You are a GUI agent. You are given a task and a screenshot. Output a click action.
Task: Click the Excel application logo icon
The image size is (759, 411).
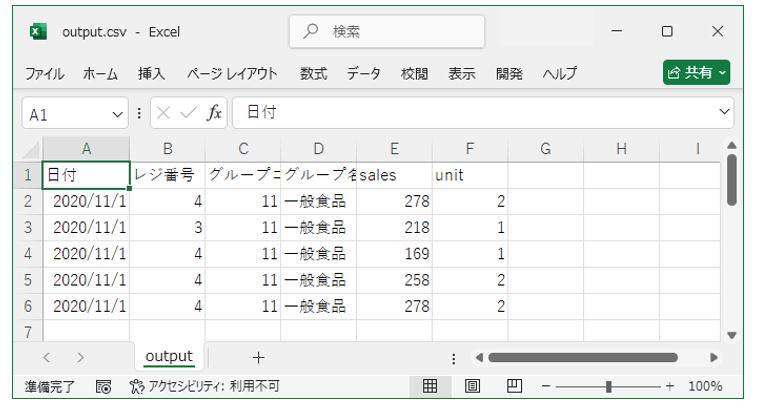pyautogui.click(x=38, y=32)
